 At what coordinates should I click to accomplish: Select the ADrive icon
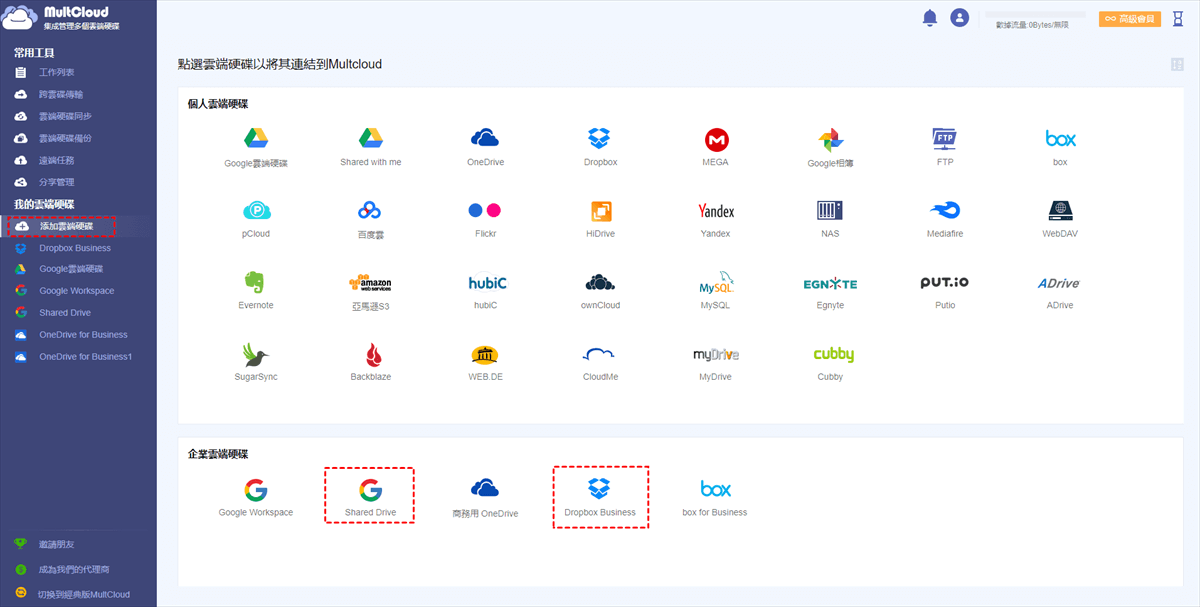point(1059,283)
